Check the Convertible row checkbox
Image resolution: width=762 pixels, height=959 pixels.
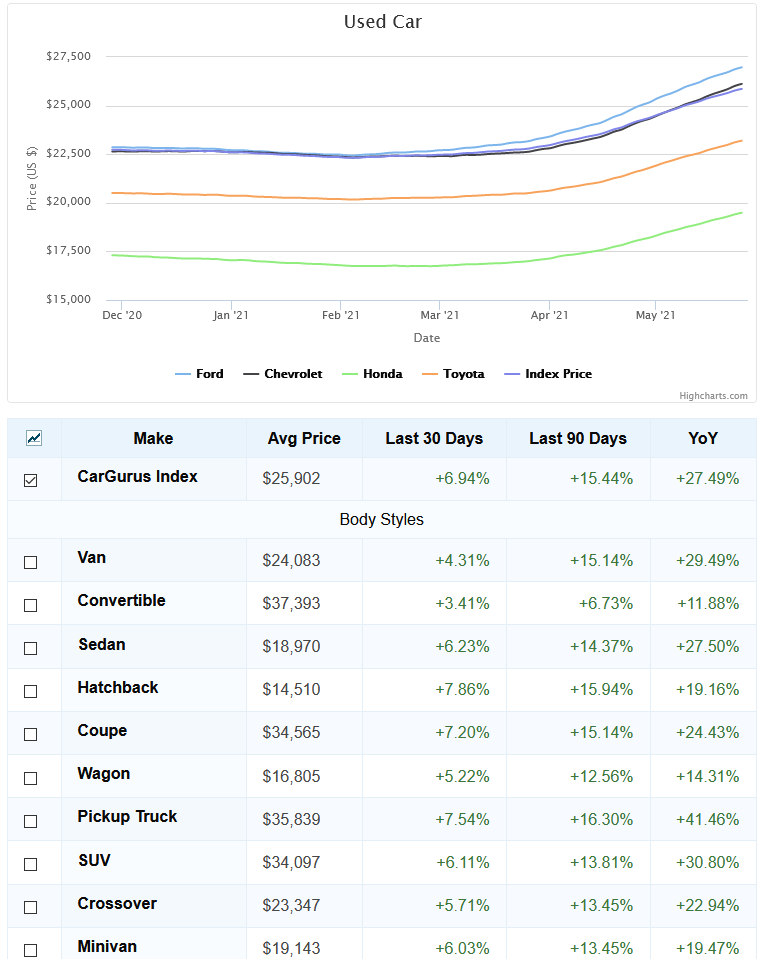[x=31, y=605]
